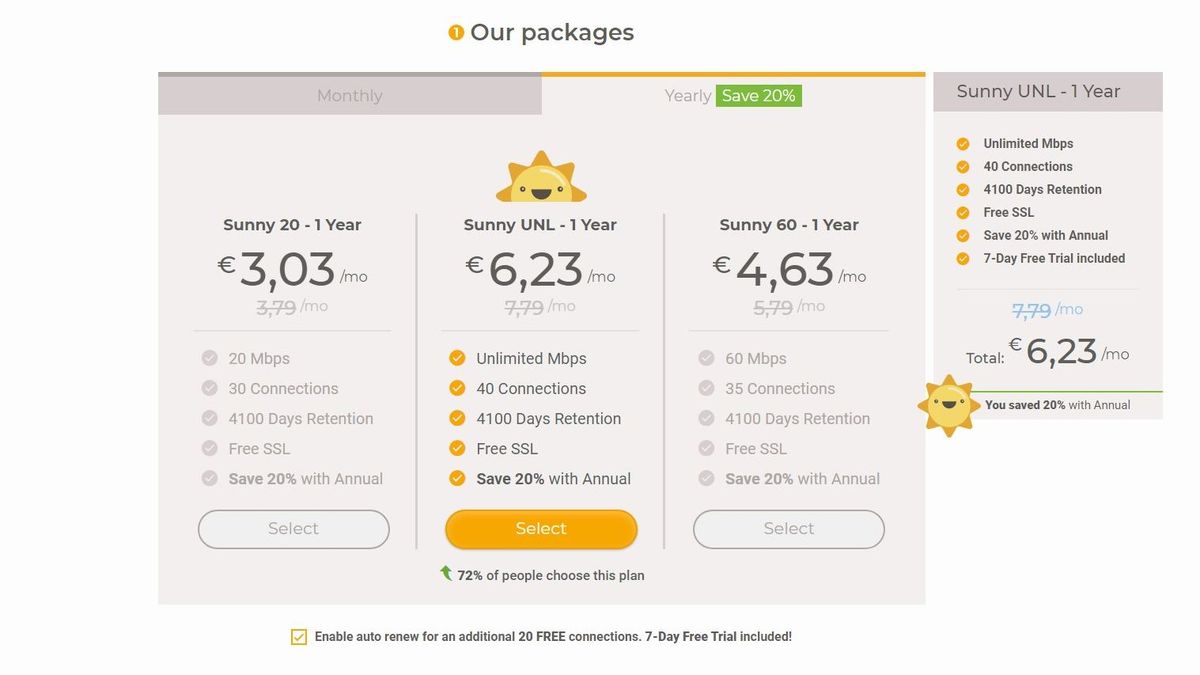1200x675 pixels.
Task: Click the orange checkmark beside Unlimited Mbps
Action: (457, 358)
